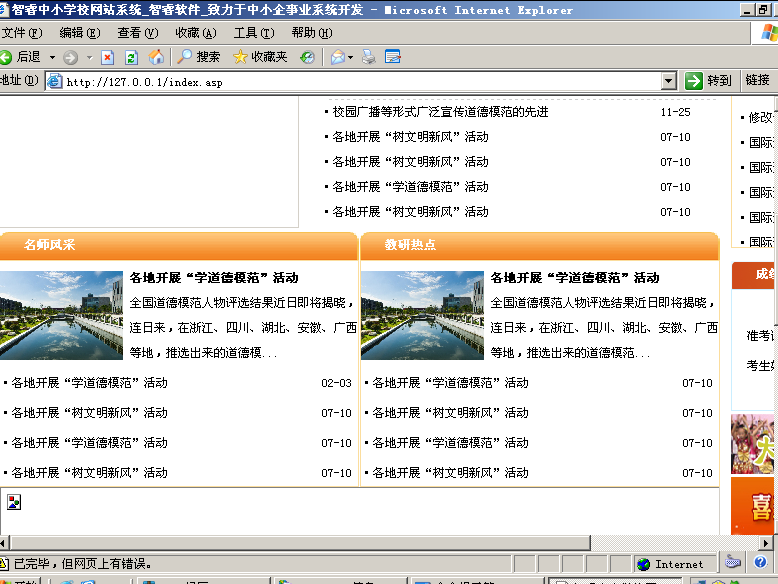Click the festive children banner image
Image resolution: width=778 pixels, height=584 pixels.
(752, 444)
